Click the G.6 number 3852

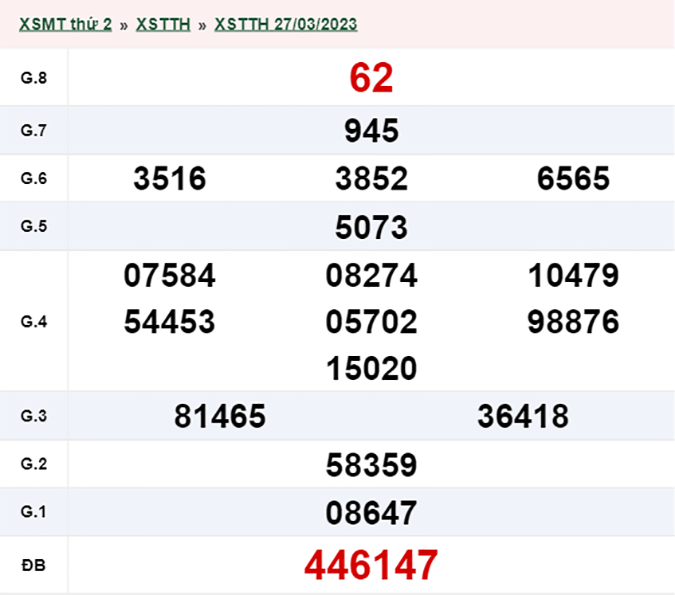click(x=371, y=179)
